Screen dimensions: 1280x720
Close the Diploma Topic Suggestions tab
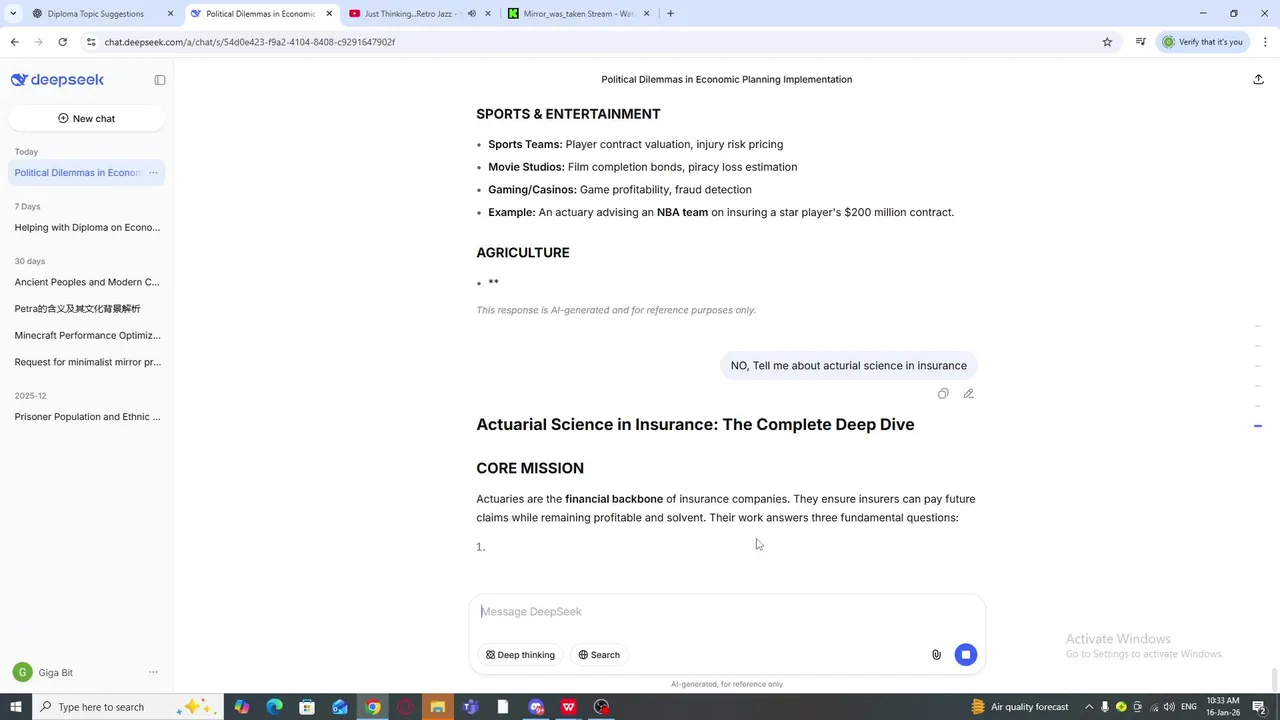point(170,14)
